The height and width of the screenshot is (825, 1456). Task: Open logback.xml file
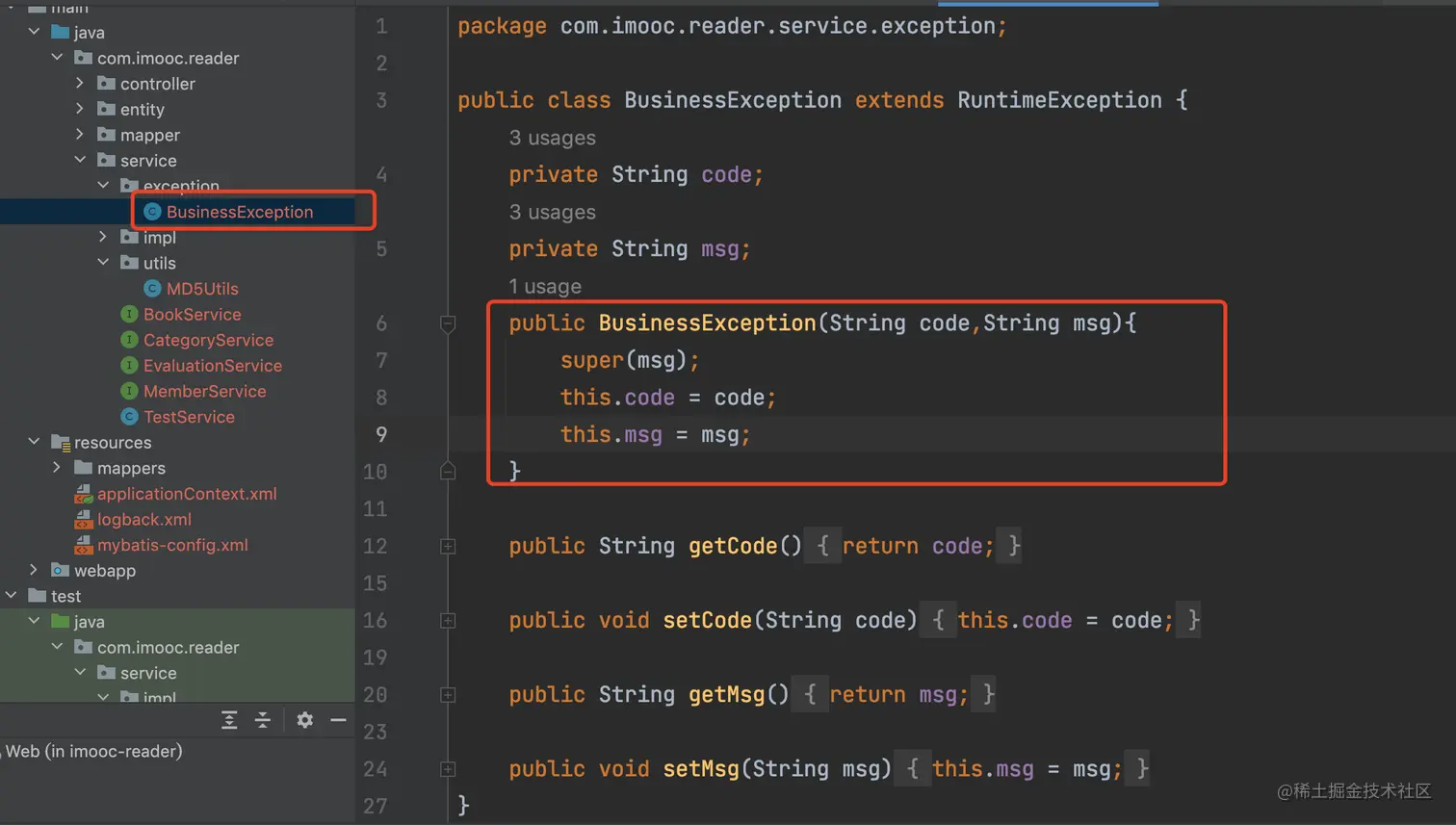pyautogui.click(x=144, y=520)
